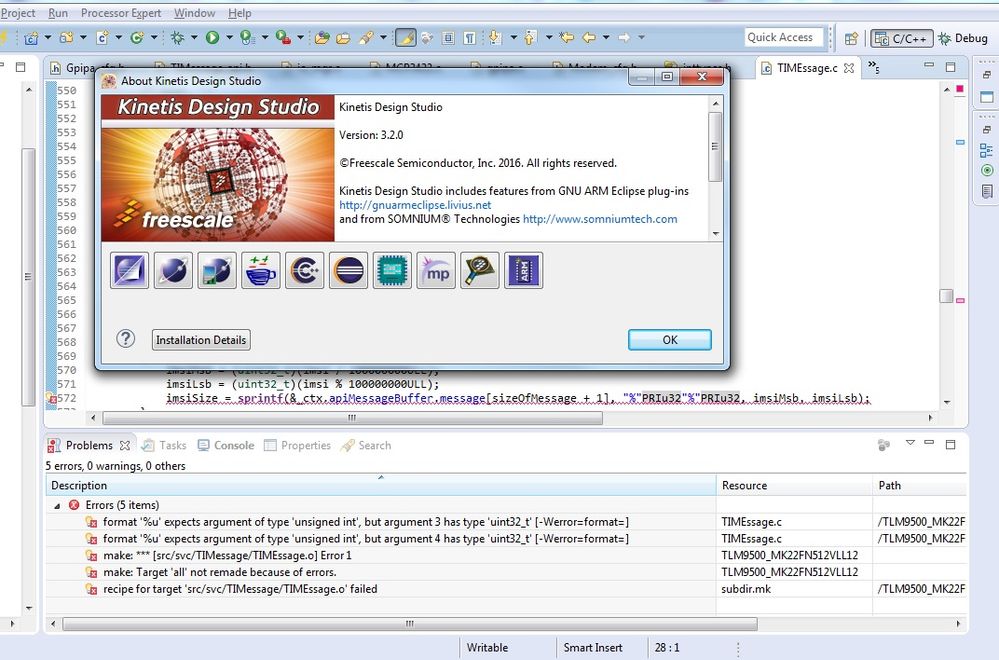The width and height of the screenshot is (999, 660).
Task: Toggle show whitespace characters (pilcrow)
Action: tap(470, 38)
